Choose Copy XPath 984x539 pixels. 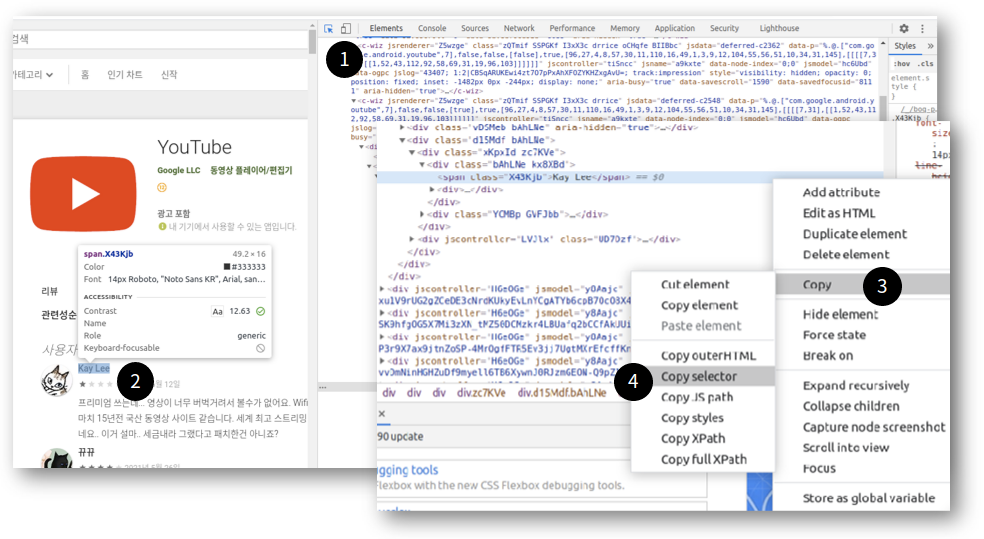pyautogui.click(x=693, y=439)
